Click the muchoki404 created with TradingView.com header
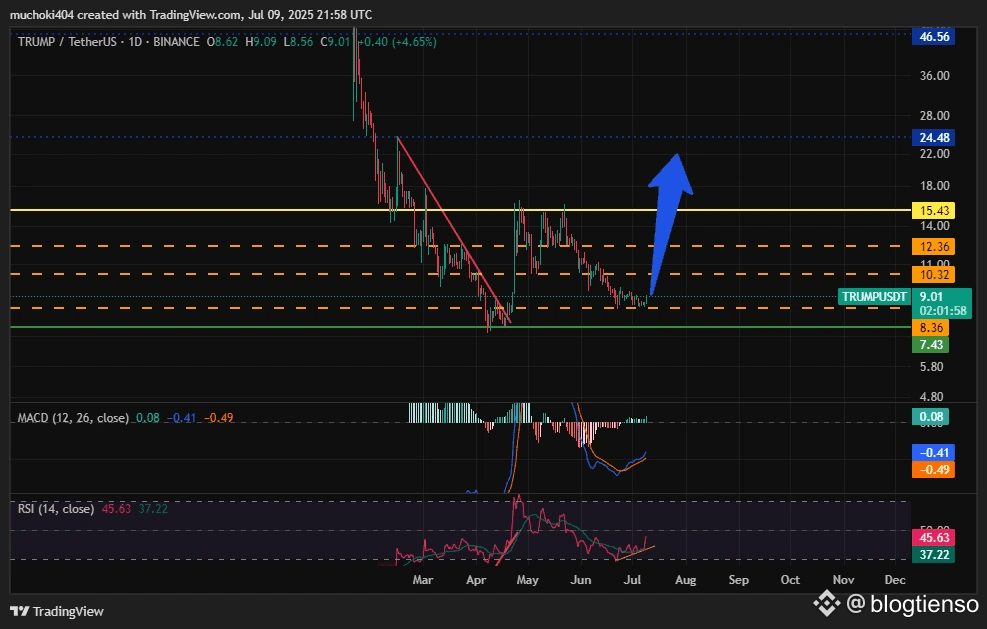 (x=191, y=14)
